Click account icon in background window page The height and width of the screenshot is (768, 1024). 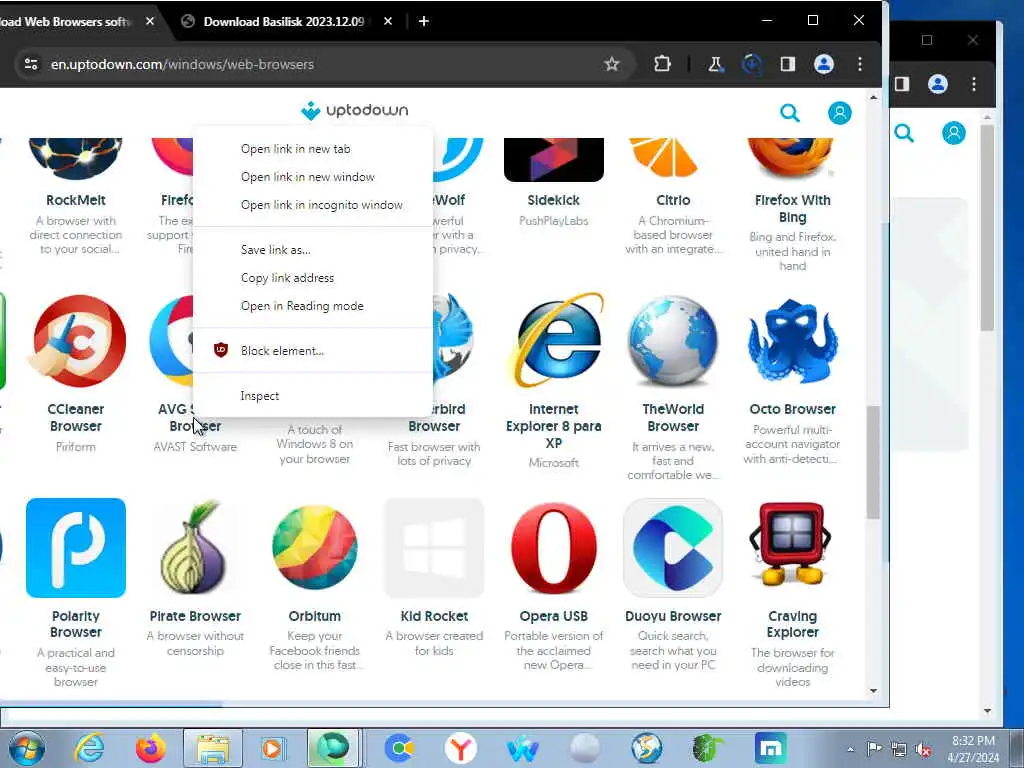pos(953,133)
